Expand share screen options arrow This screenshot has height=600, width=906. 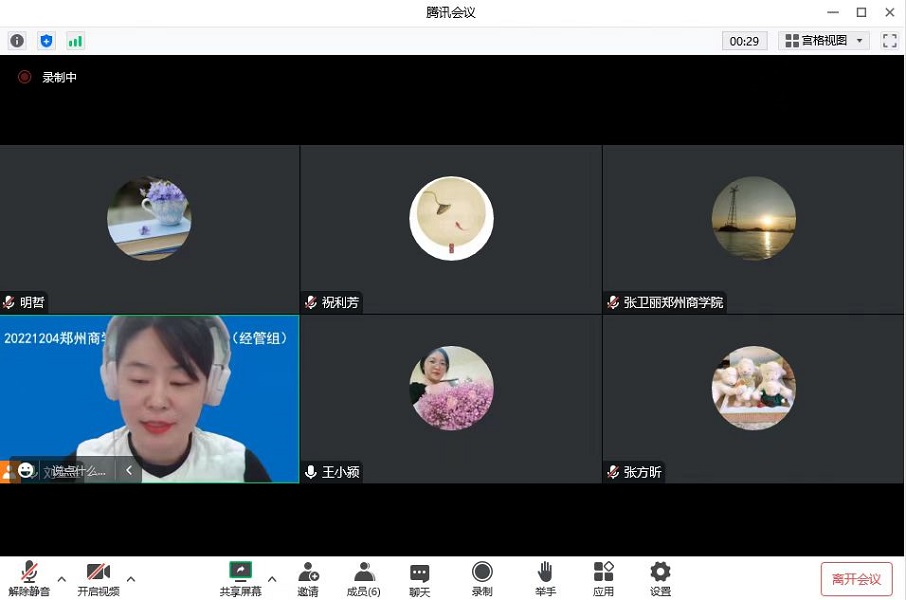[x=272, y=579]
